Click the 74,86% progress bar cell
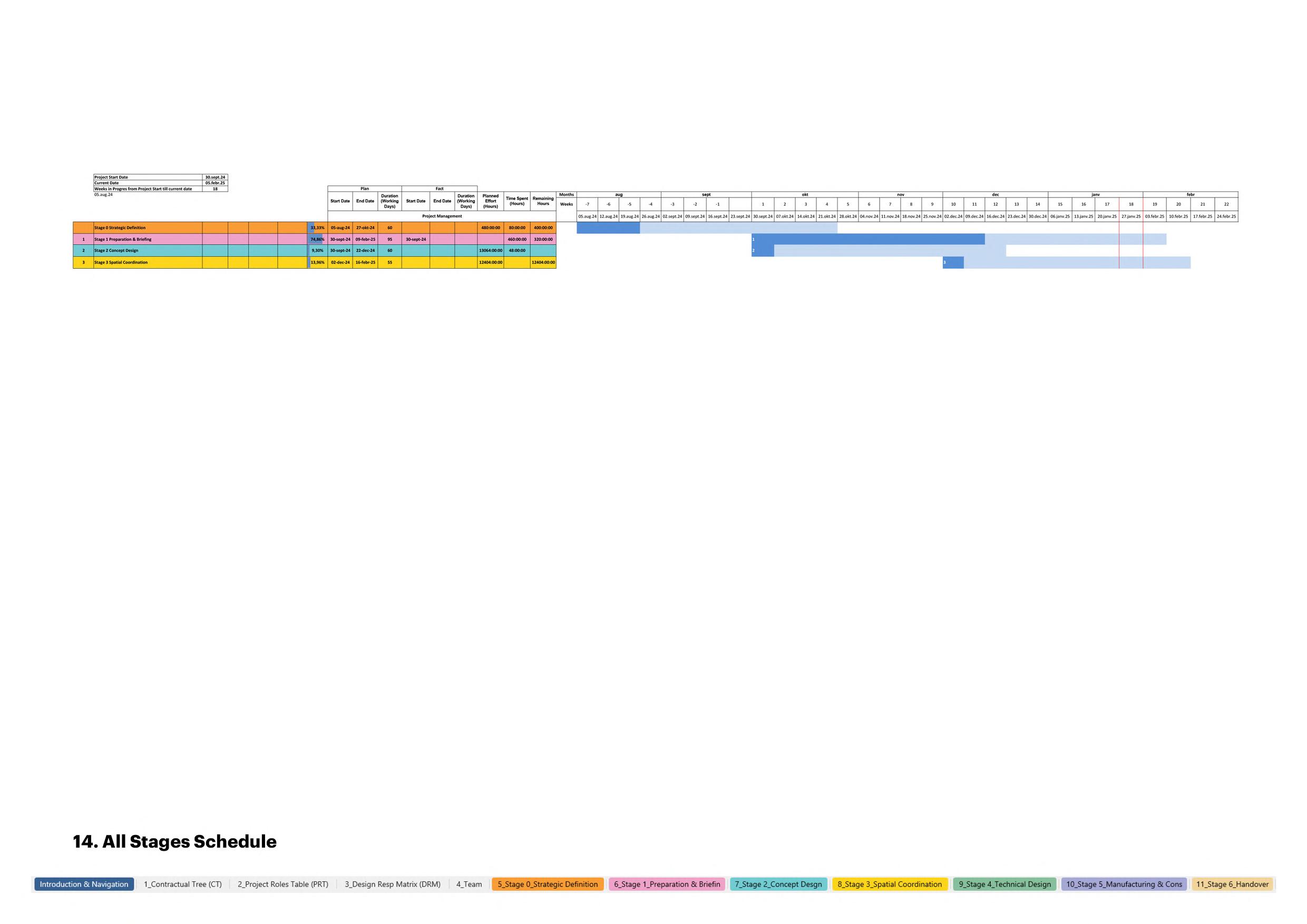 click(x=317, y=240)
